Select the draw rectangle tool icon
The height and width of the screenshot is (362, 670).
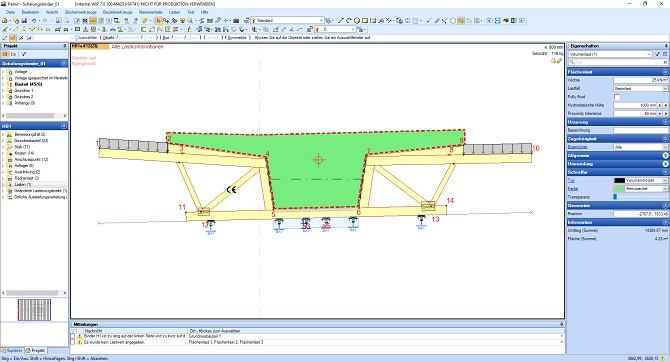pyautogui.click(x=365, y=21)
